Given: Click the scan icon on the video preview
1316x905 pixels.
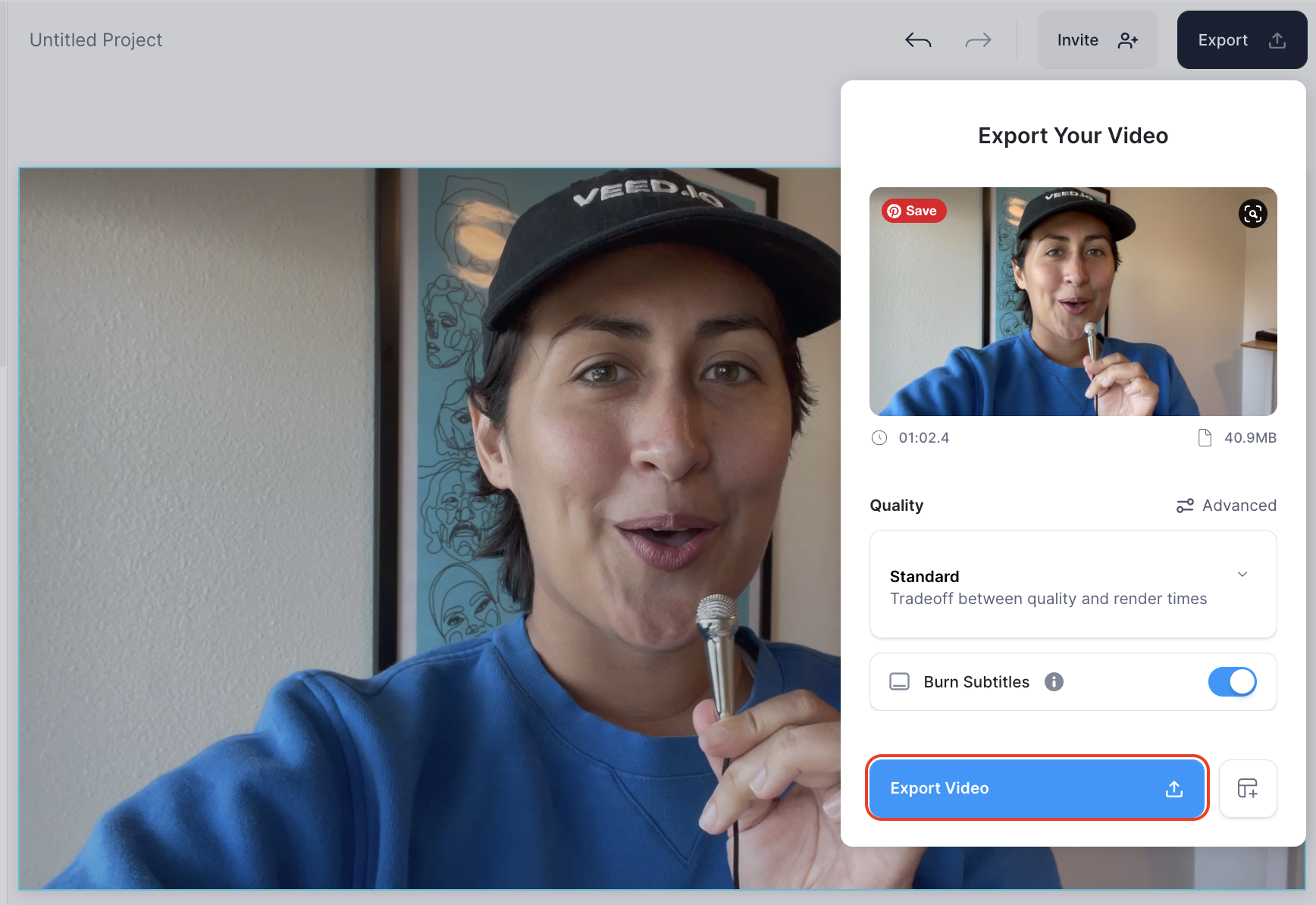Looking at the screenshot, I should tap(1252, 214).
